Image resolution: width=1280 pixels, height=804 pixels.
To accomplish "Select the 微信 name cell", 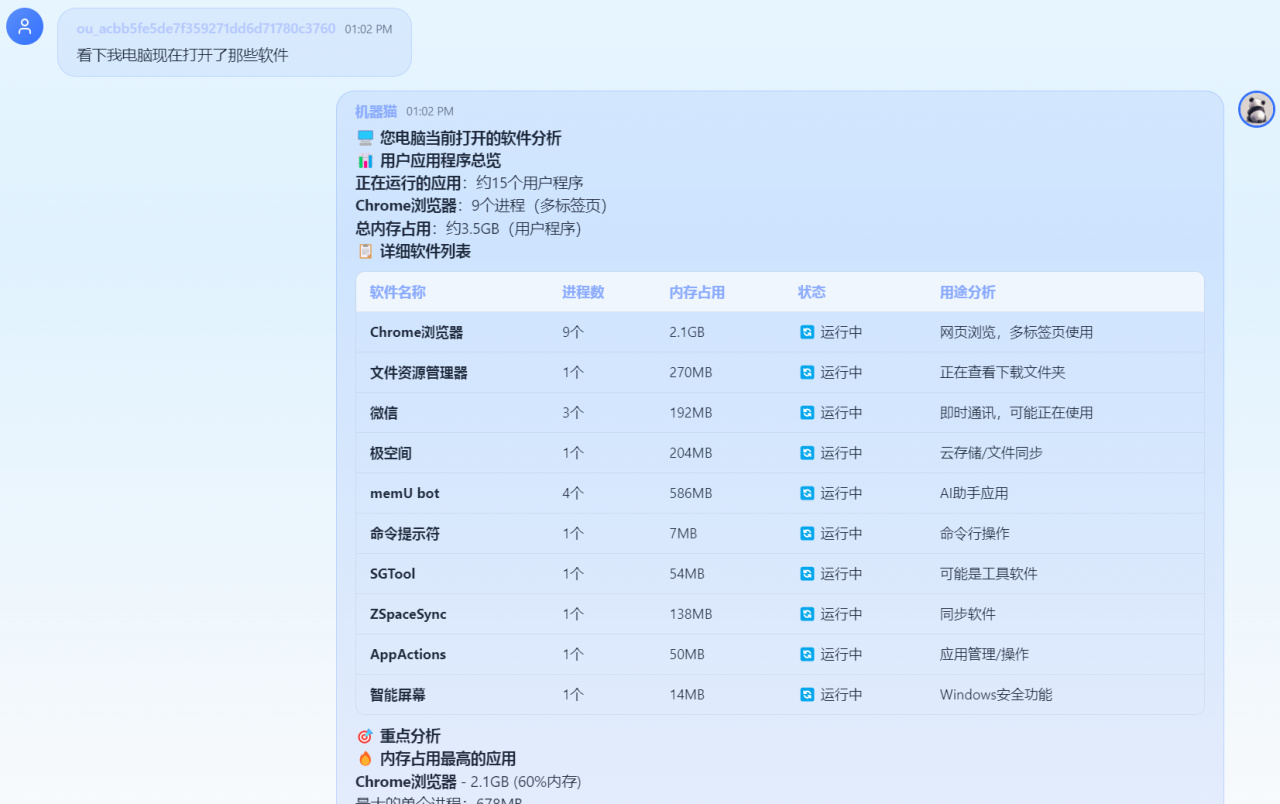I will click(x=384, y=412).
